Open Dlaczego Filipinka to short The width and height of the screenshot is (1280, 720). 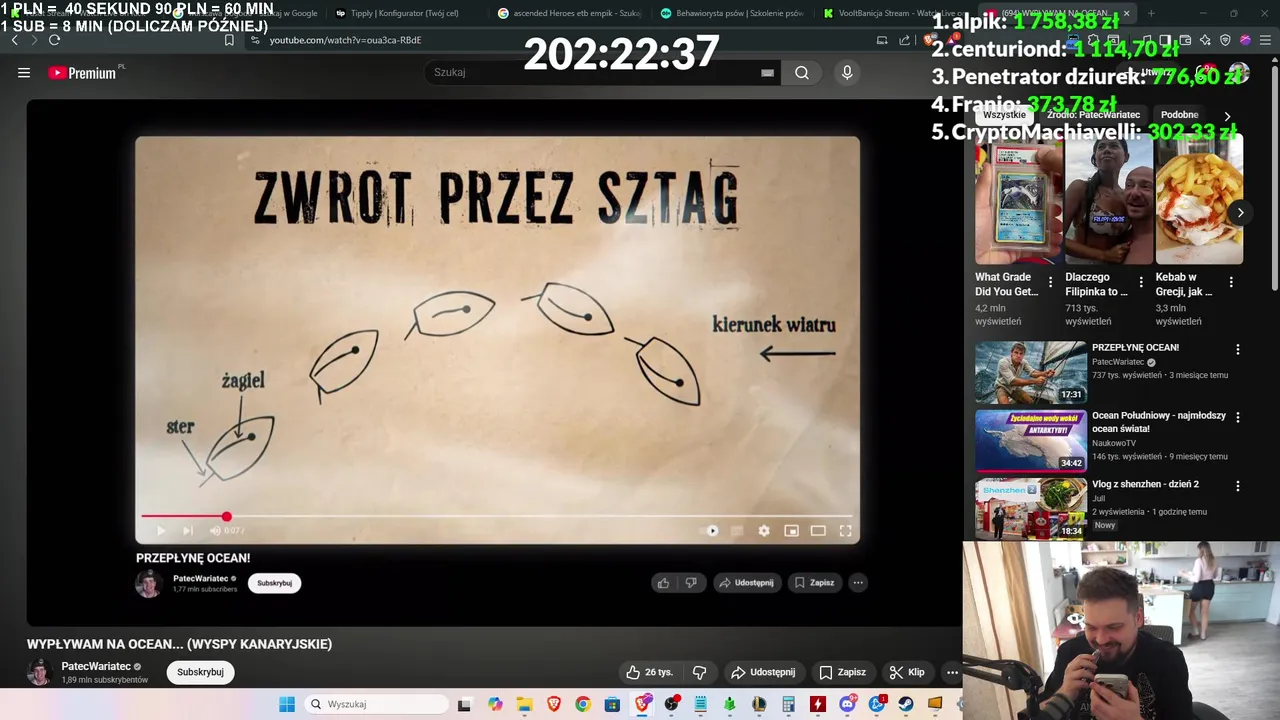(x=1109, y=200)
